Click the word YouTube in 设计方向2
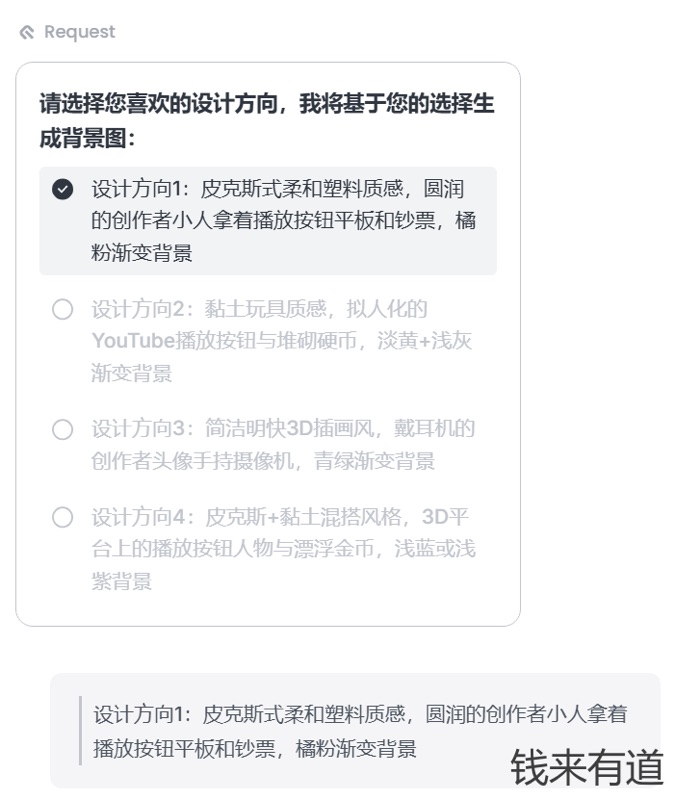Screen dimensions: 675x800 pos(126,339)
